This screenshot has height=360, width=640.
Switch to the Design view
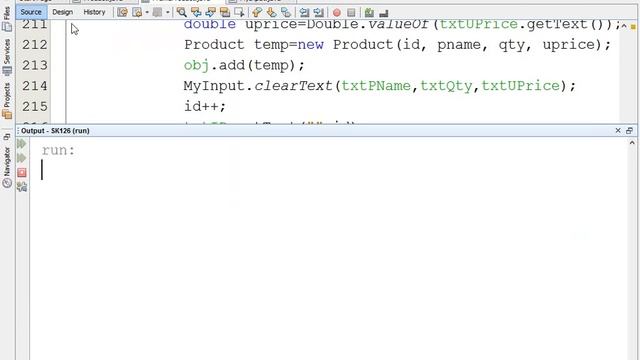pos(62,12)
